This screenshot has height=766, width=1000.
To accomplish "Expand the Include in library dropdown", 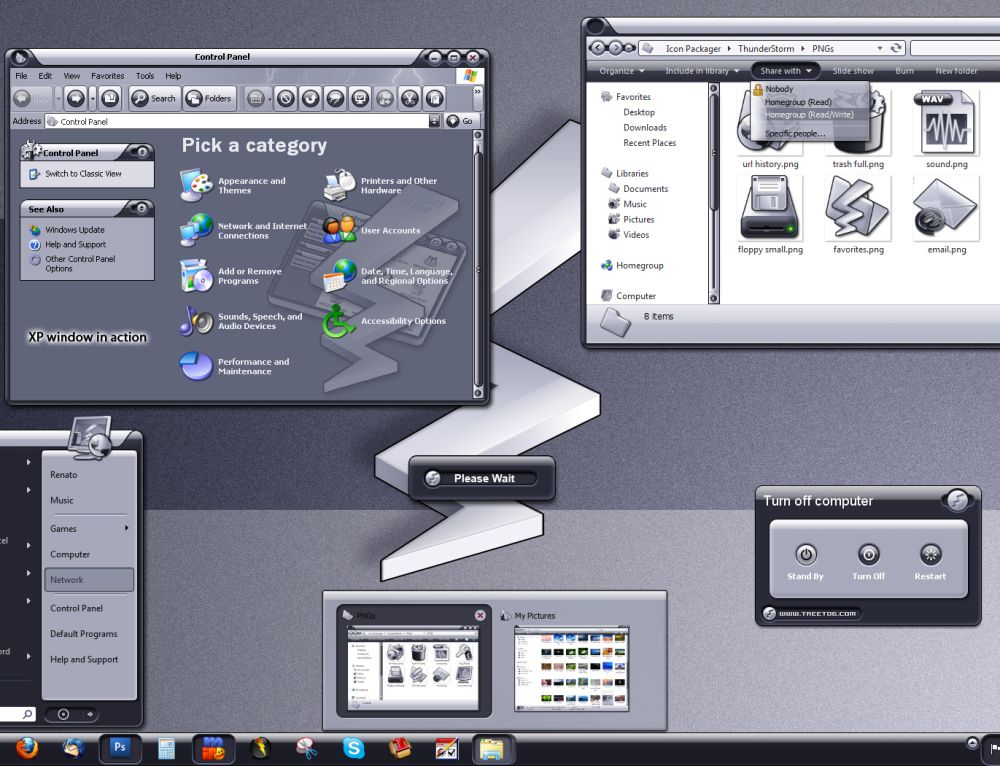I will click(702, 71).
